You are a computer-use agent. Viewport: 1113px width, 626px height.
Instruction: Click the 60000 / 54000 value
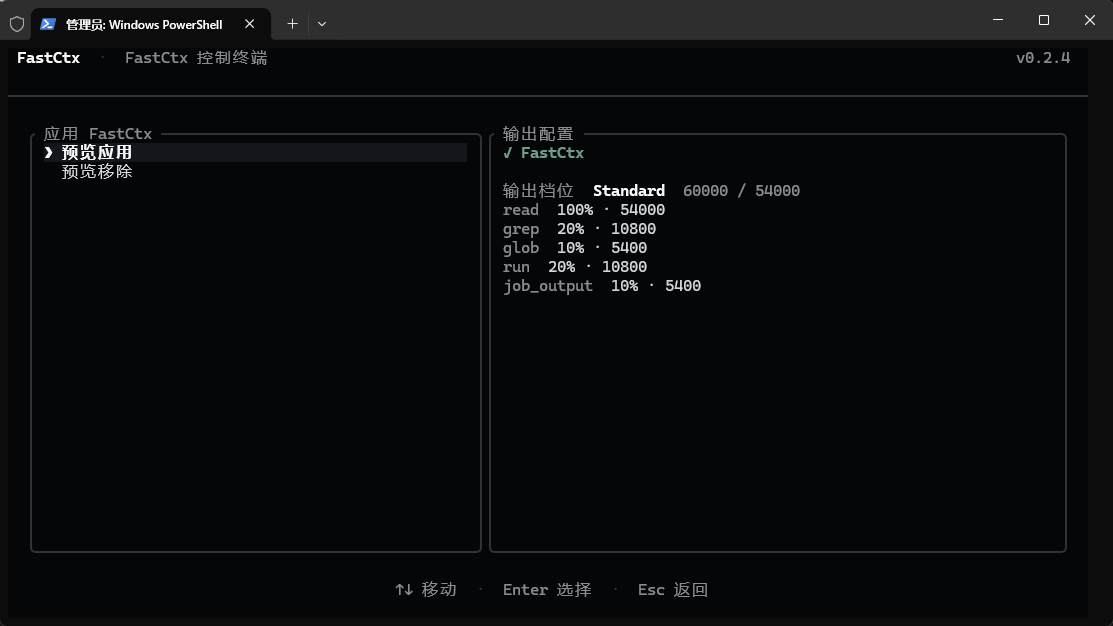(x=741, y=191)
